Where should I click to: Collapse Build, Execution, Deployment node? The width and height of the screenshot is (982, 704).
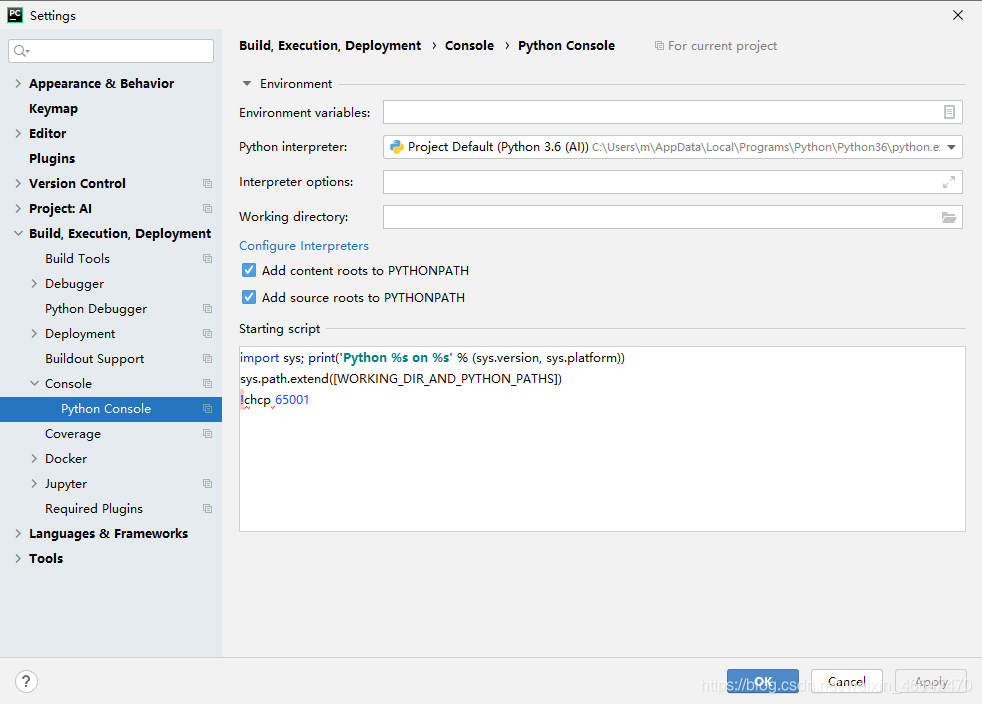[x=18, y=234]
